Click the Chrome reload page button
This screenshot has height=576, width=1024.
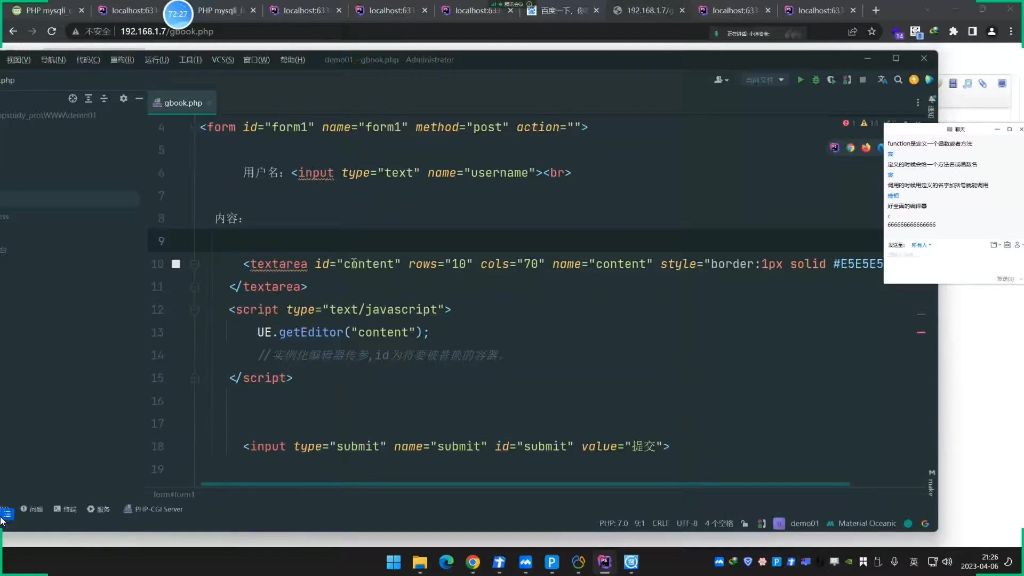point(52,31)
